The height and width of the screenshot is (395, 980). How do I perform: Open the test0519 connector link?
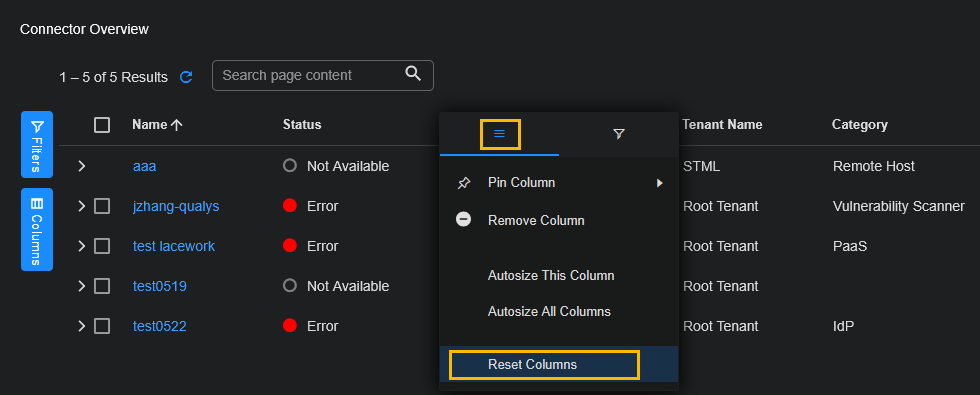click(x=160, y=286)
